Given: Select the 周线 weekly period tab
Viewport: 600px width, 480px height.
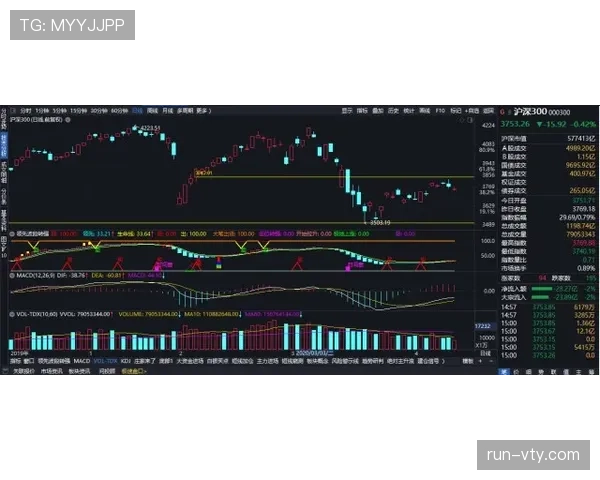Looking at the screenshot, I should point(152,111).
